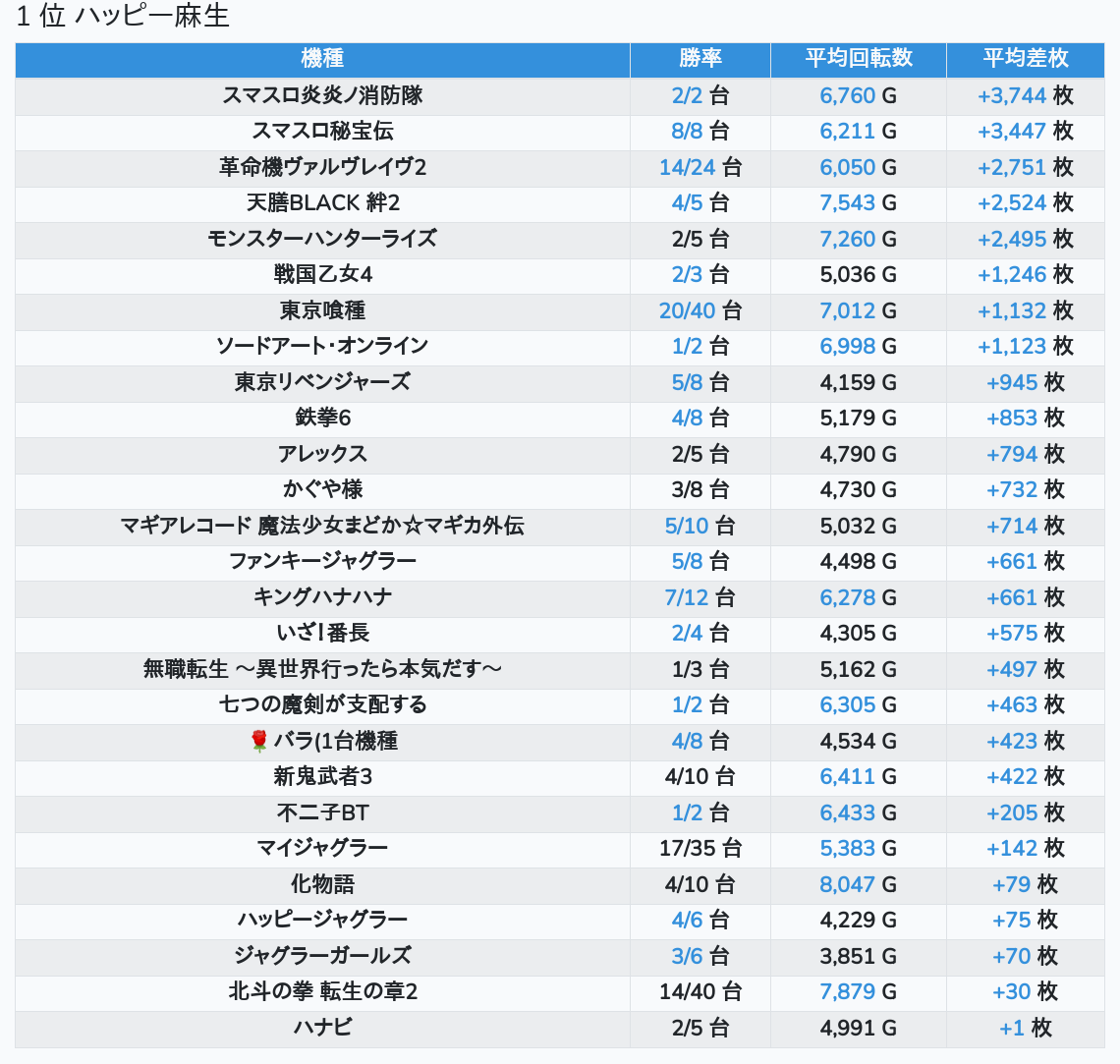
Task: Click win rate 20/40 台 for 東京喰種
Action: [x=700, y=310]
